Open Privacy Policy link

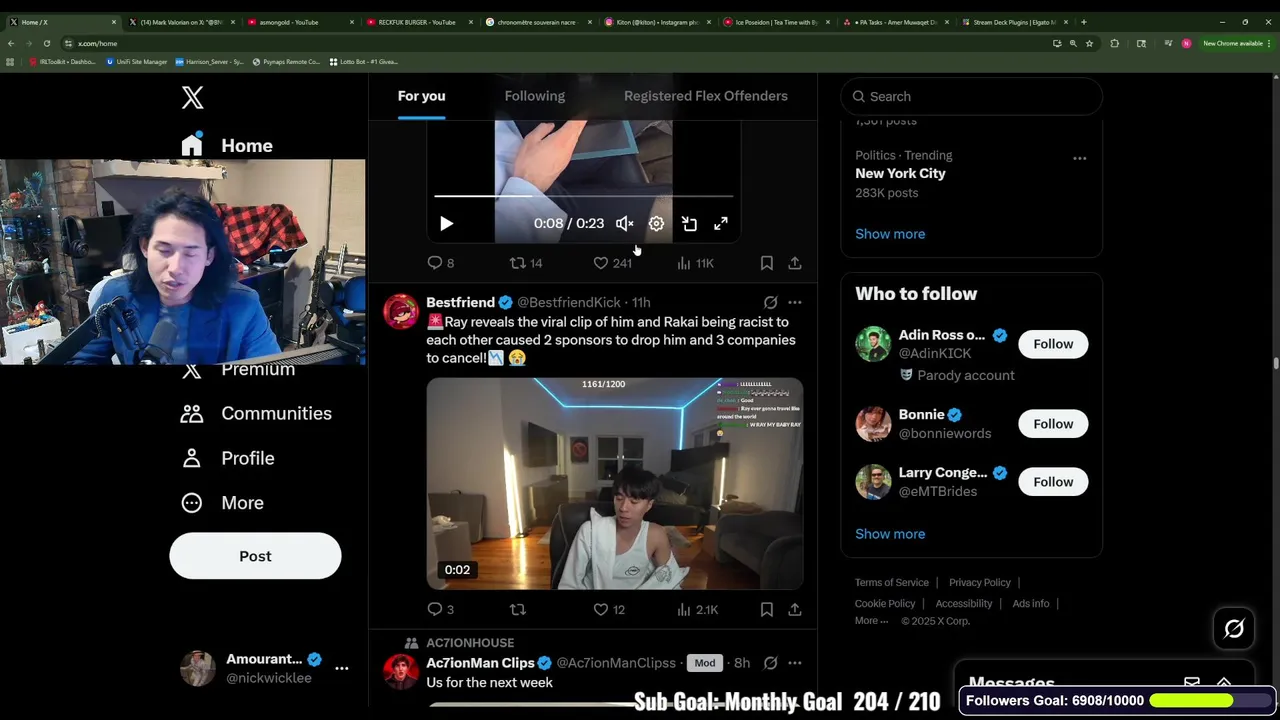(x=980, y=582)
